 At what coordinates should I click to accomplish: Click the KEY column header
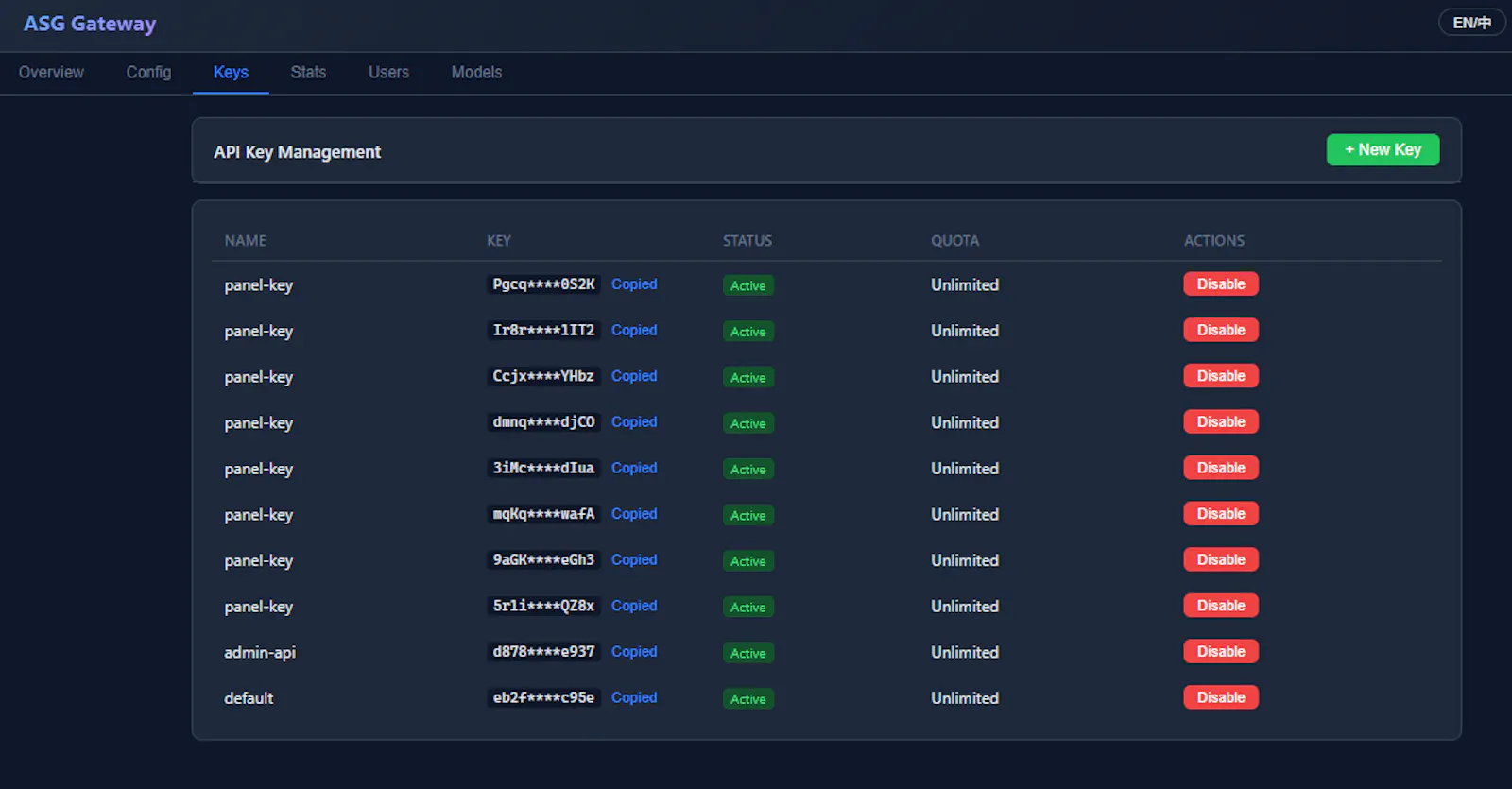[499, 241]
